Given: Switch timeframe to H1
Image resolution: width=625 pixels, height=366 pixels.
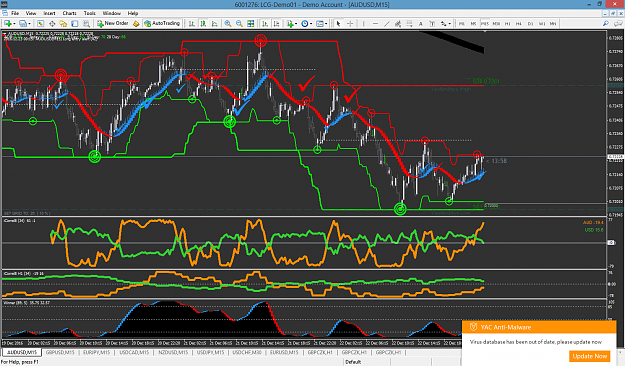Looking at the screenshot, I should tap(507, 24).
